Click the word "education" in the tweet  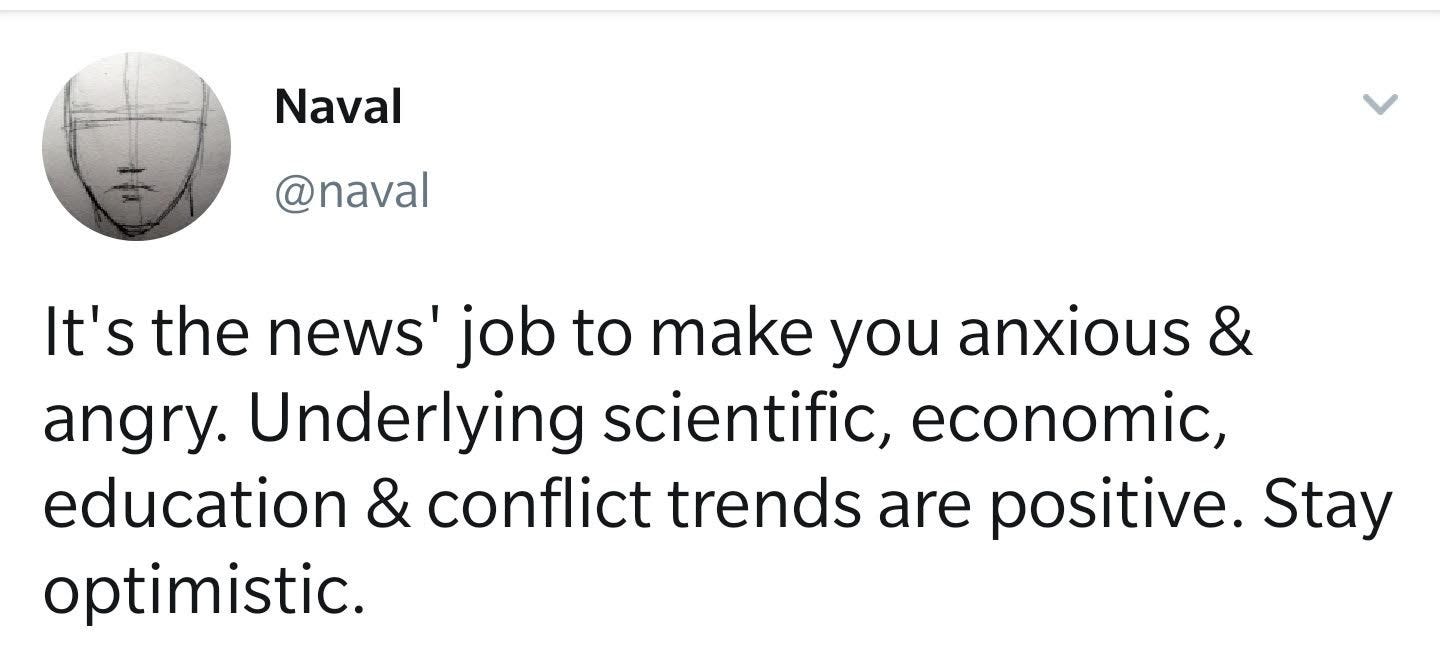tap(195, 506)
